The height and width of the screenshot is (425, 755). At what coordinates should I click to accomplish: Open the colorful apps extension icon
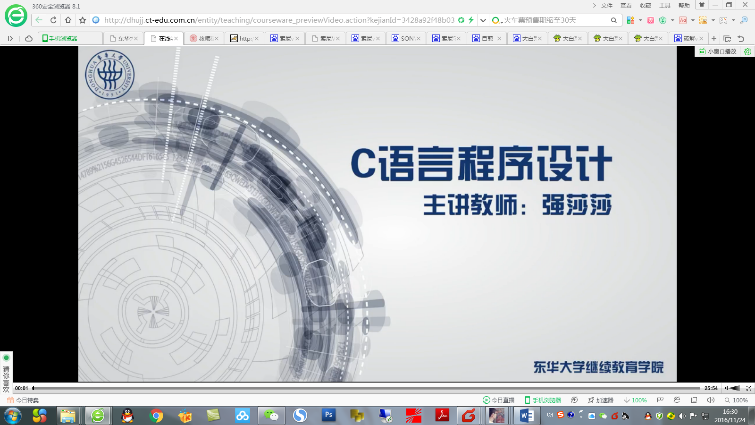click(630, 20)
